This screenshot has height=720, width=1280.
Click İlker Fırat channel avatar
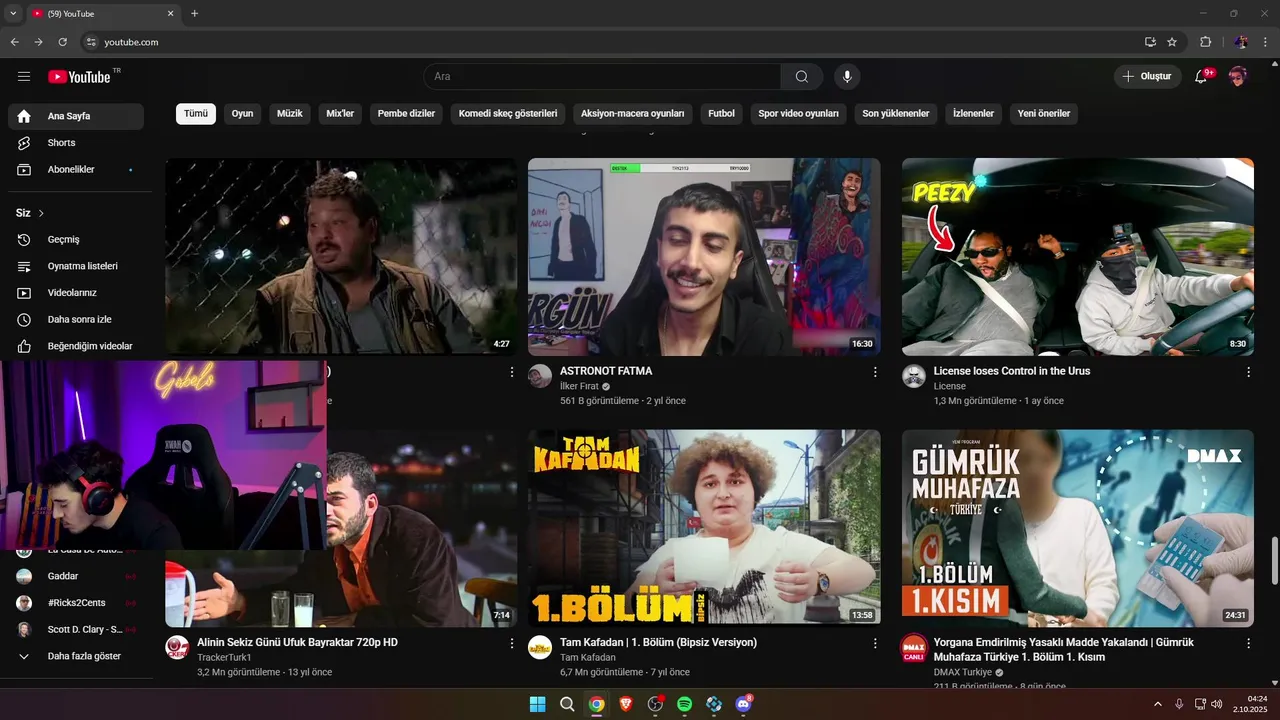pyautogui.click(x=540, y=376)
